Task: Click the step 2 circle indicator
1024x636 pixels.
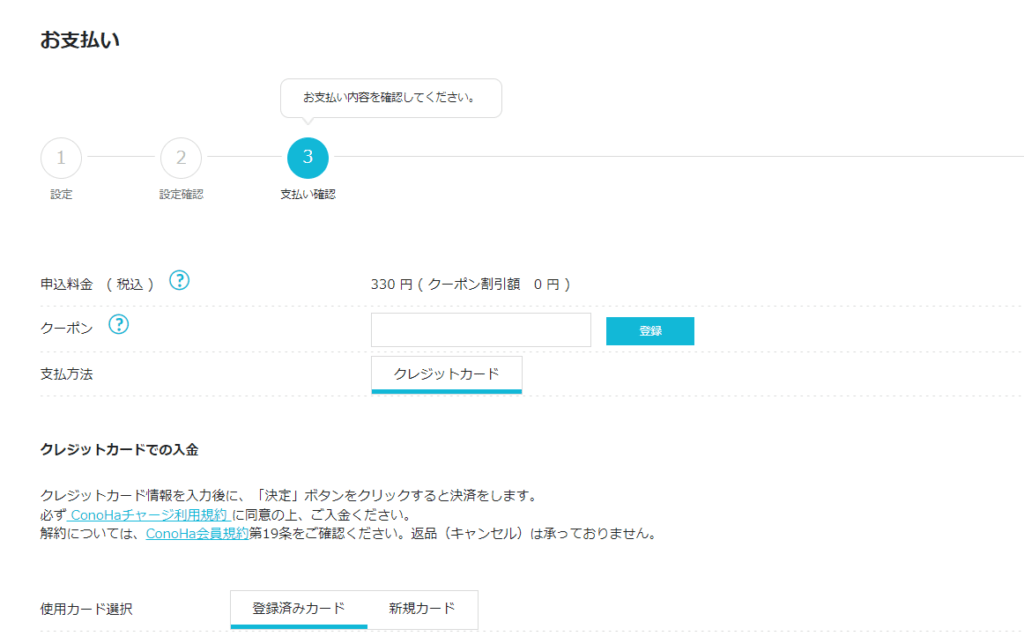Action: [181, 157]
